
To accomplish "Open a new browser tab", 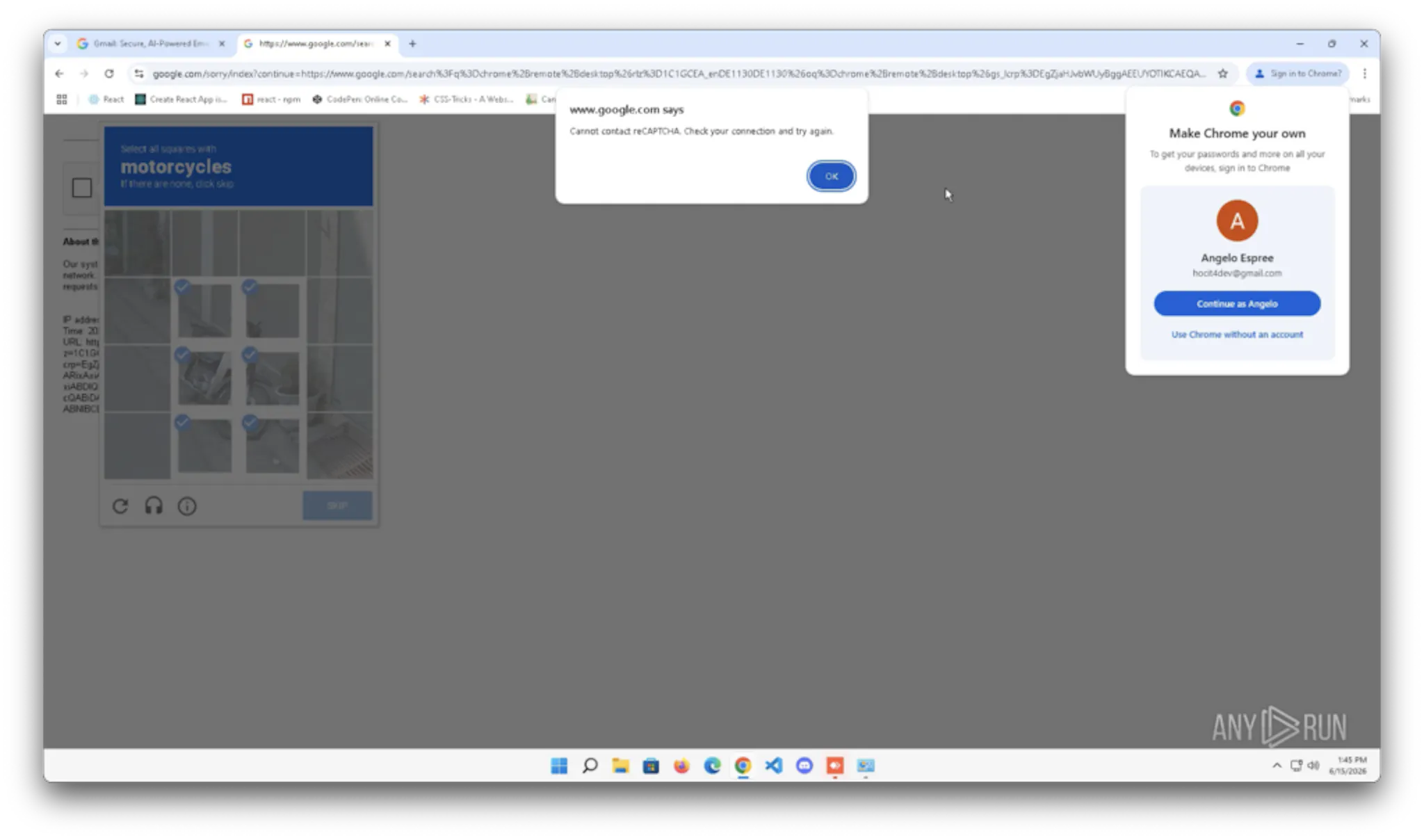I will click(412, 43).
